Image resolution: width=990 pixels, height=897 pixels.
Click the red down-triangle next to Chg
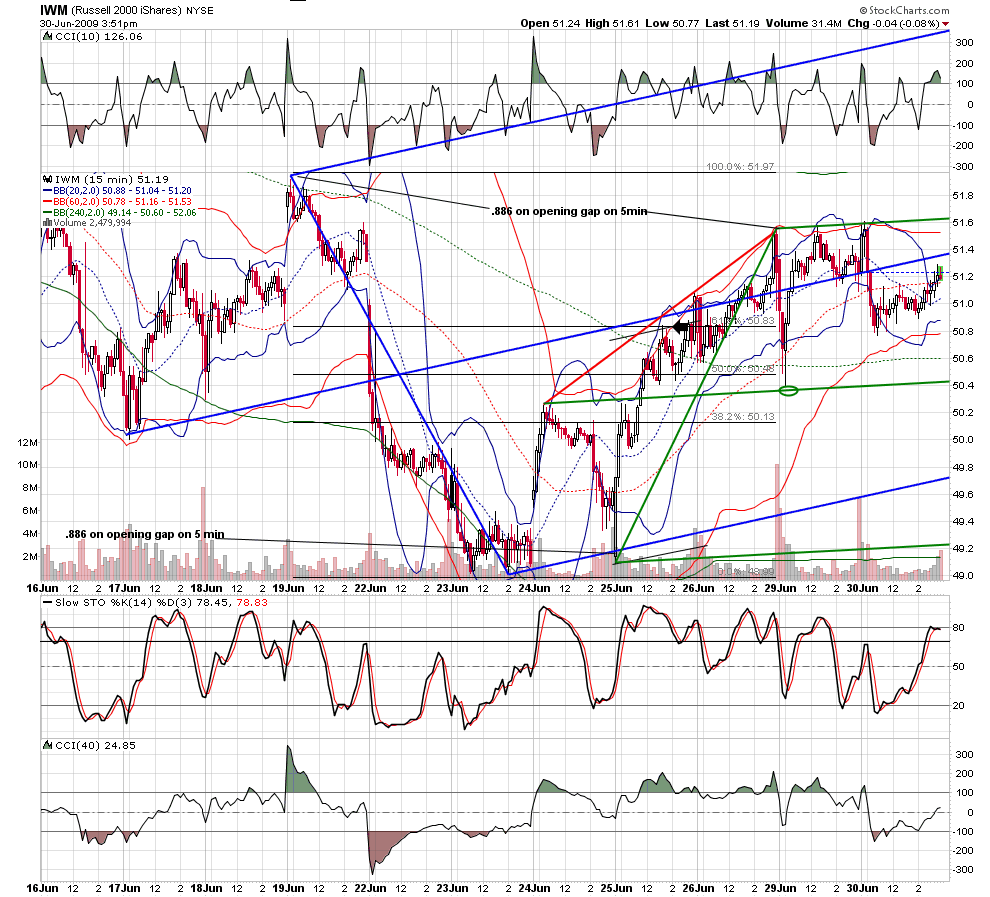pyautogui.click(x=945, y=24)
